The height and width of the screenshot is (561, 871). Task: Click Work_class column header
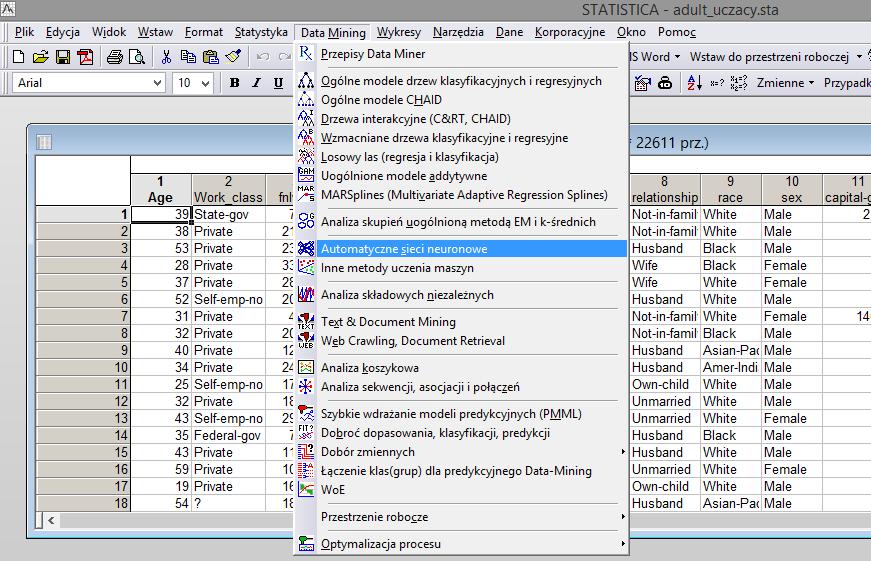[x=228, y=189]
